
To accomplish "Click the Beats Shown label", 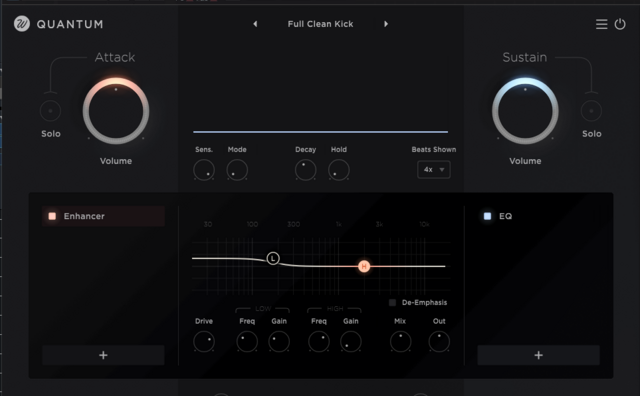I will tap(433, 149).
